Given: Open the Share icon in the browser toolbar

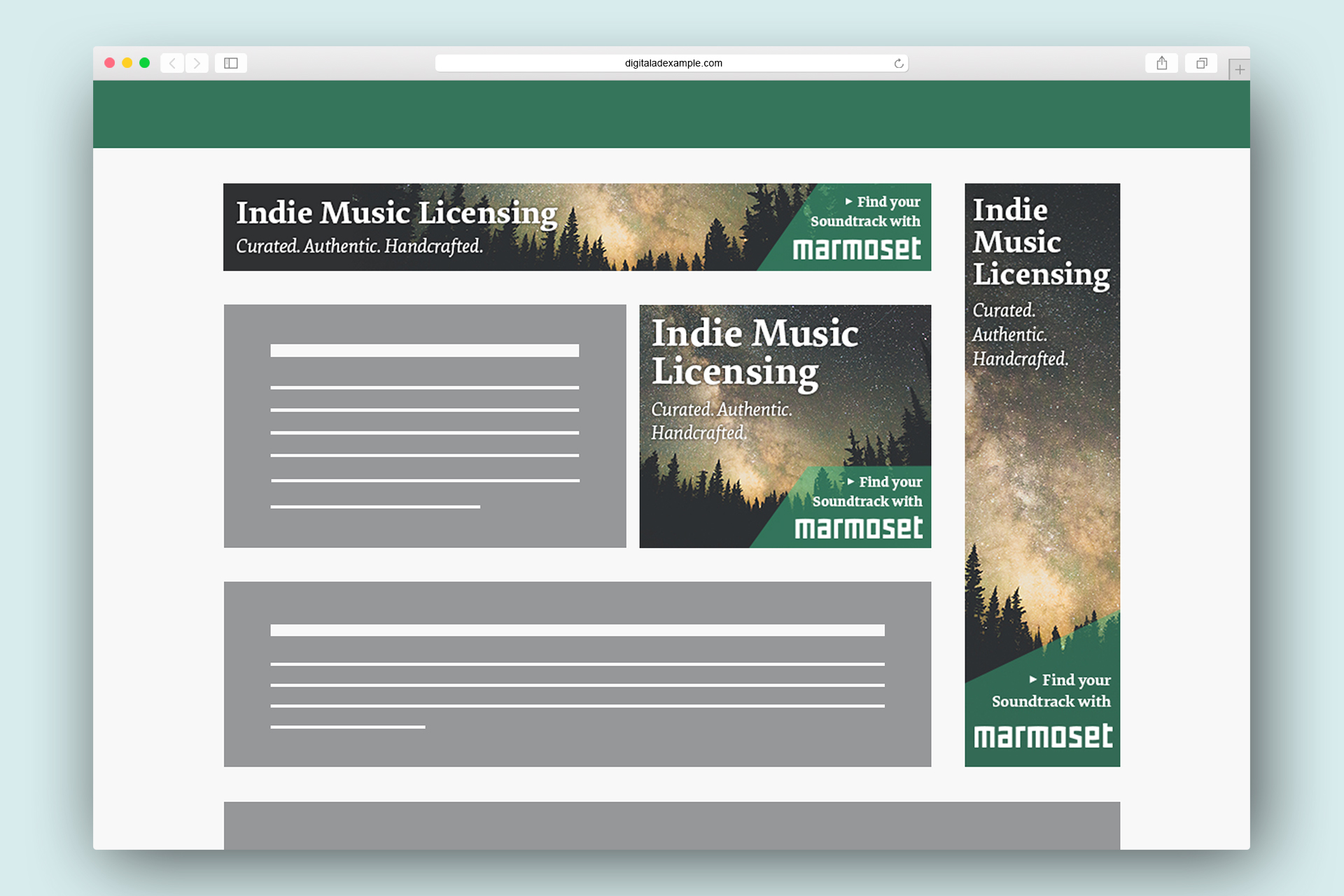Looking at the screenshot, I should (x=1162, y=63).
